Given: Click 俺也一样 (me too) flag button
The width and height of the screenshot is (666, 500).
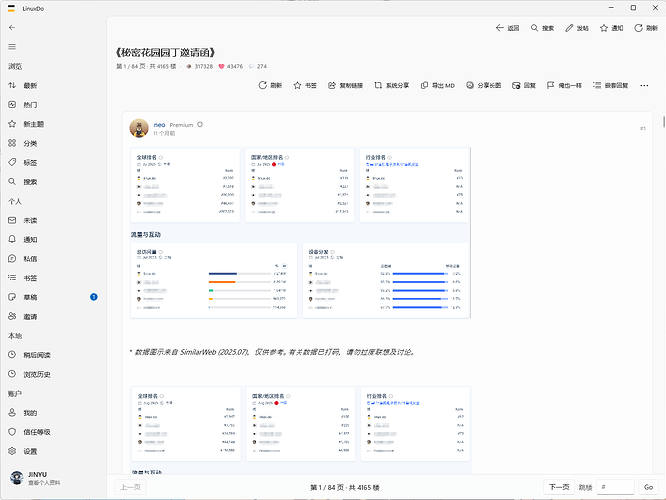Looking at the screenshot, I should (564, 85).
